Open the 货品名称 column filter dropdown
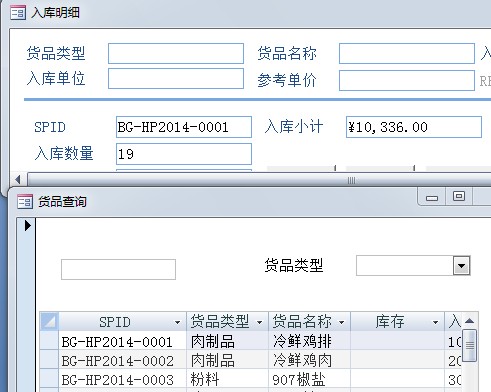The height and width of the screenshot is (392, 491). pos(341,322)
